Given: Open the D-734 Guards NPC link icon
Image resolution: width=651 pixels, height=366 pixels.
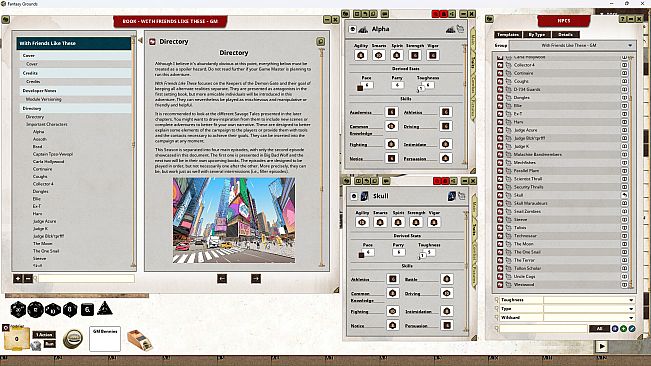Looking at the screenshot, I should point(500,89).
